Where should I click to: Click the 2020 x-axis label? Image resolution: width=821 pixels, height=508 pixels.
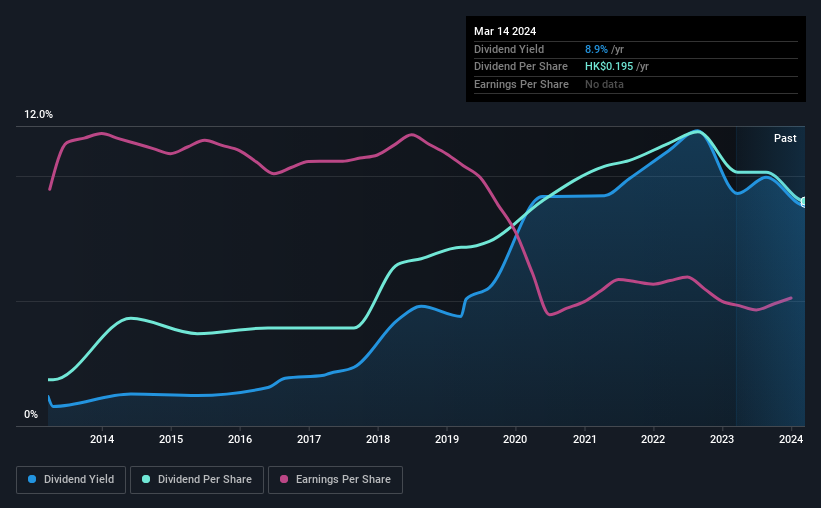tap(515, 439)
